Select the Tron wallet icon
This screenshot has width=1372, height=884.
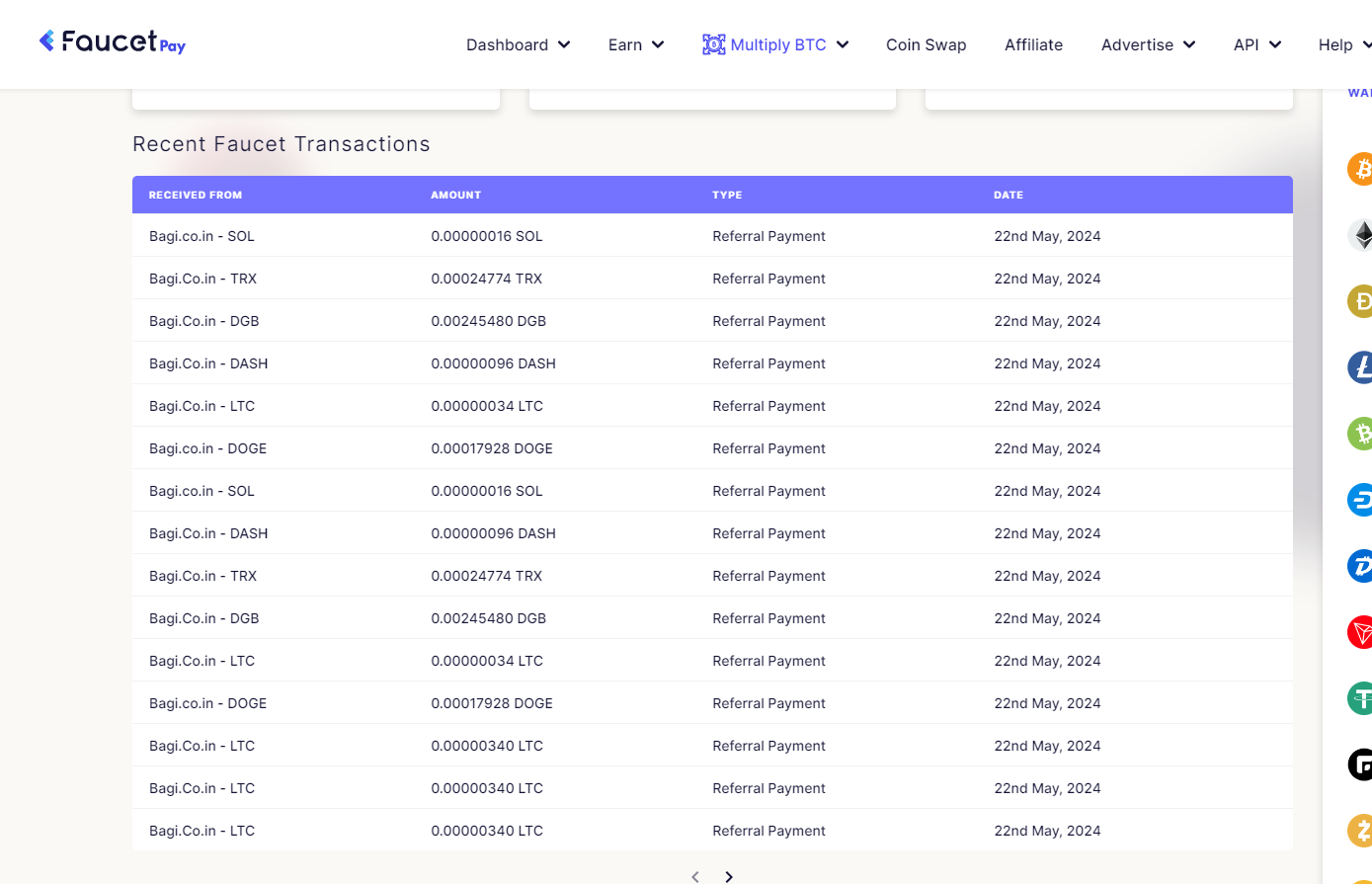(1360, 632)
